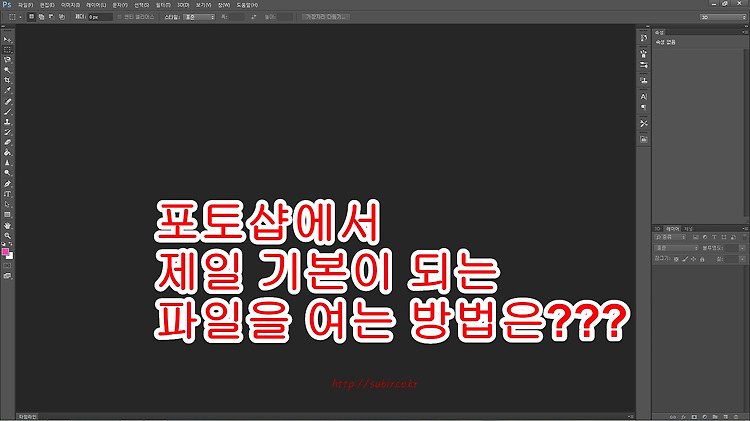Open the Filter menu
Image resolution: width=750 pixels, height=421 pixels.
click(x=163, y=5)
